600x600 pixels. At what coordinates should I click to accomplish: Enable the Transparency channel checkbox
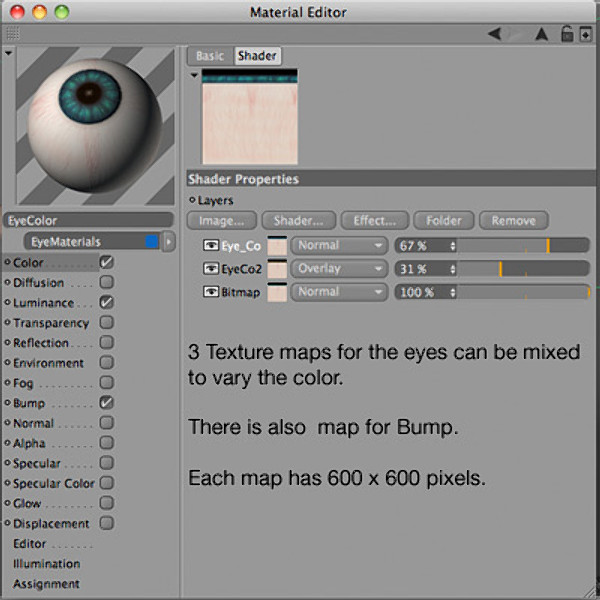click(x=106, y=322)
